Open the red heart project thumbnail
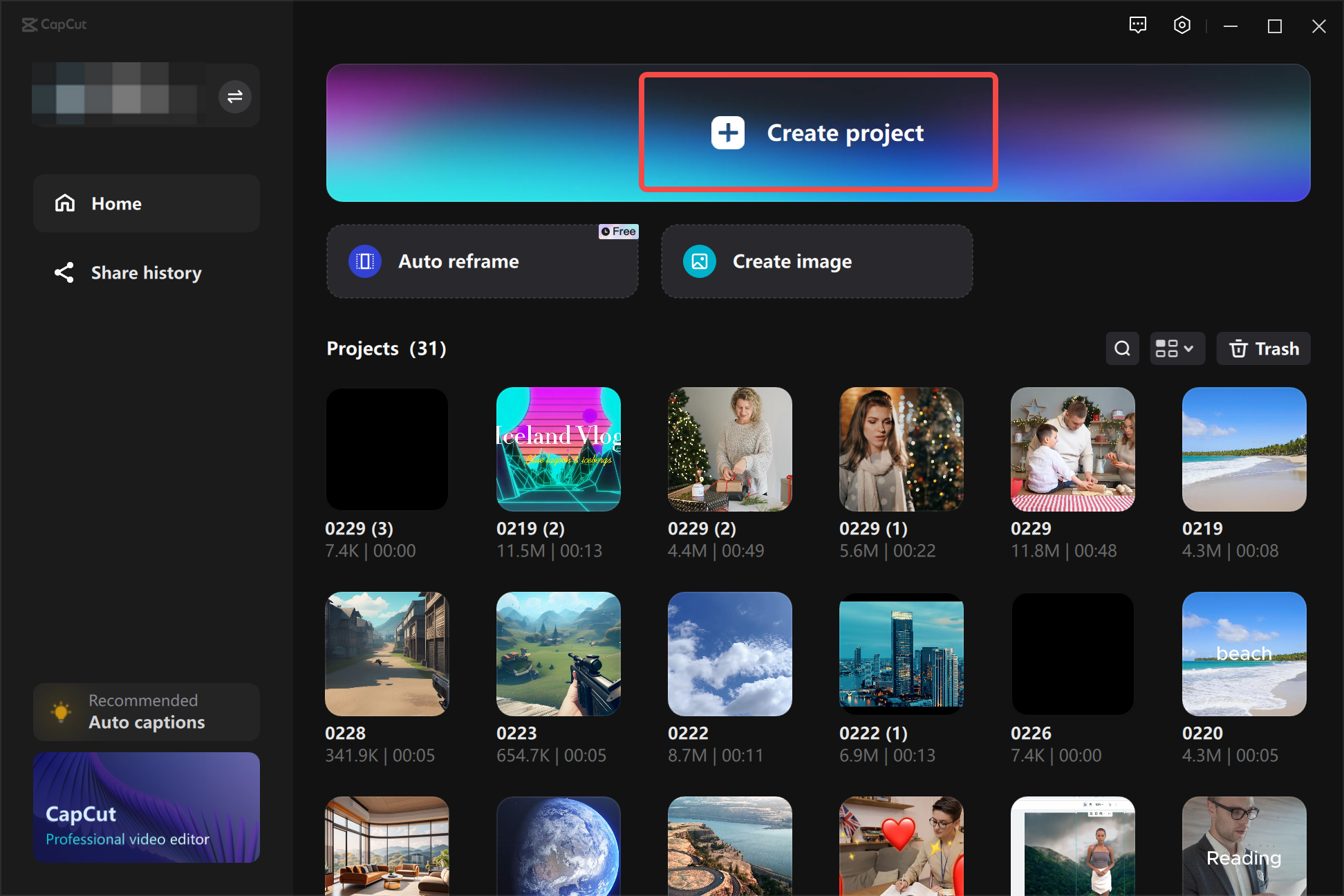The image size is (1344, 896). click(x=902, y=846)
